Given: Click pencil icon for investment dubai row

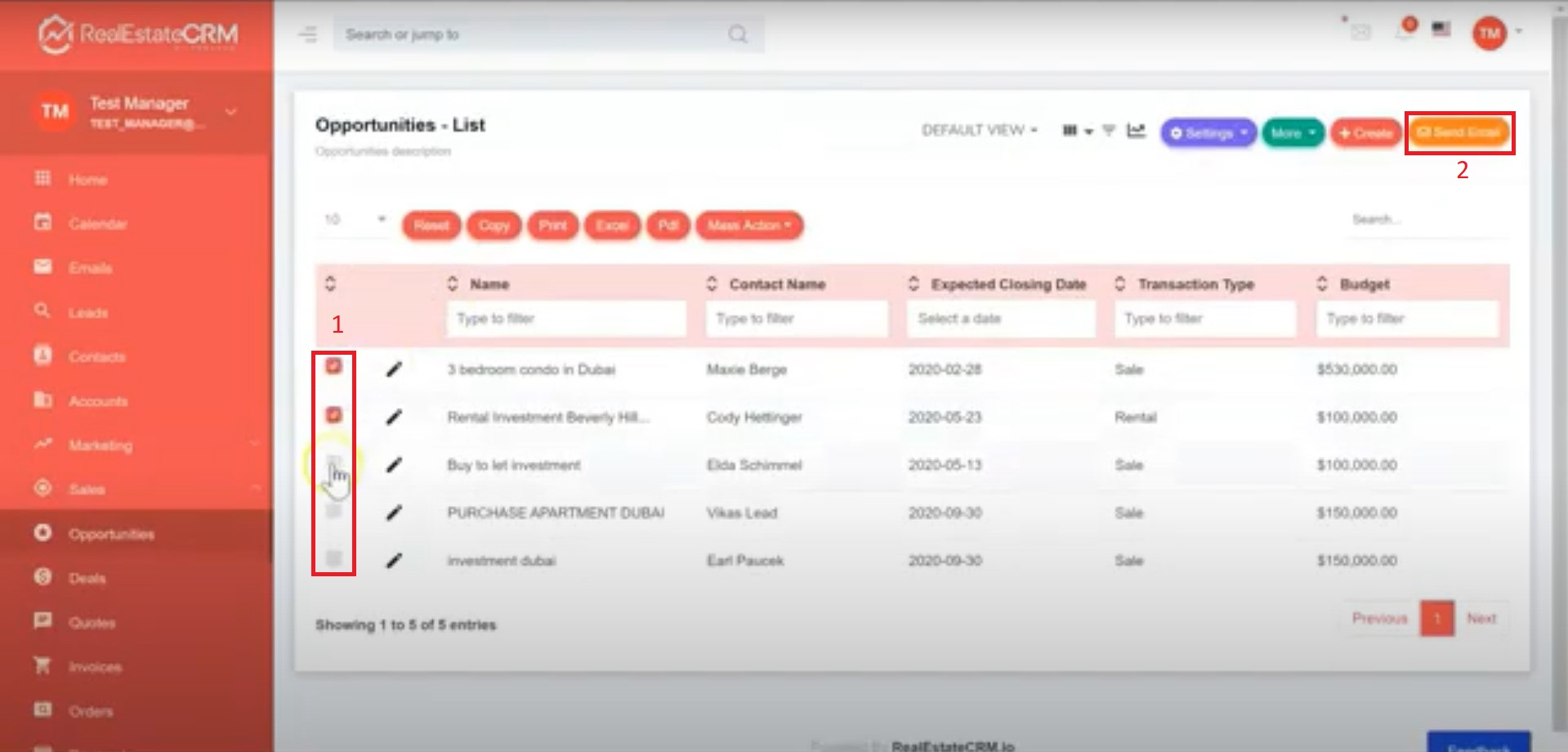Looking at the screenshot, I should (x=394, y=561).
